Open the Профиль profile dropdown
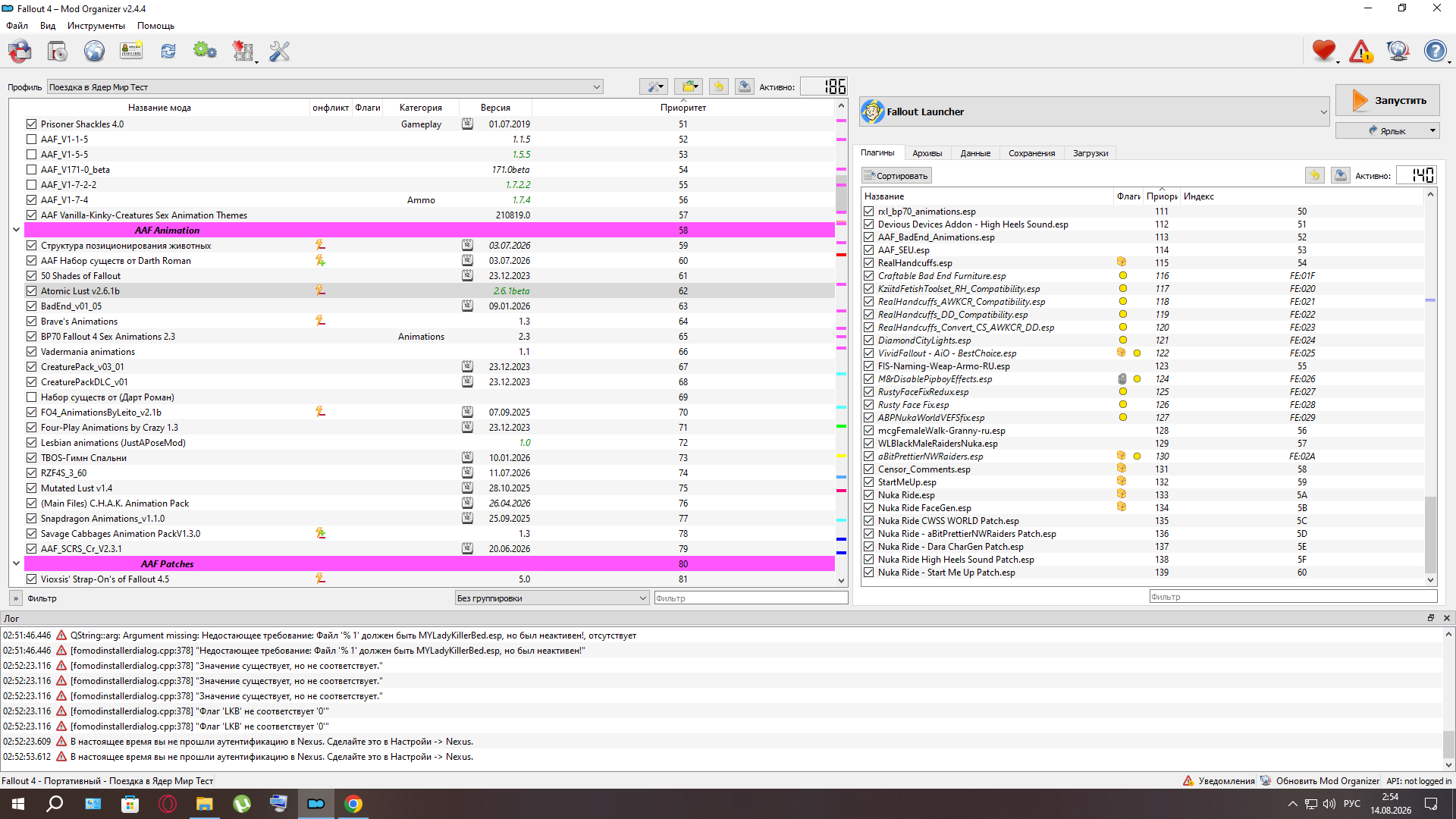The width and height of the screenshot is (1456, 819). 325,86
